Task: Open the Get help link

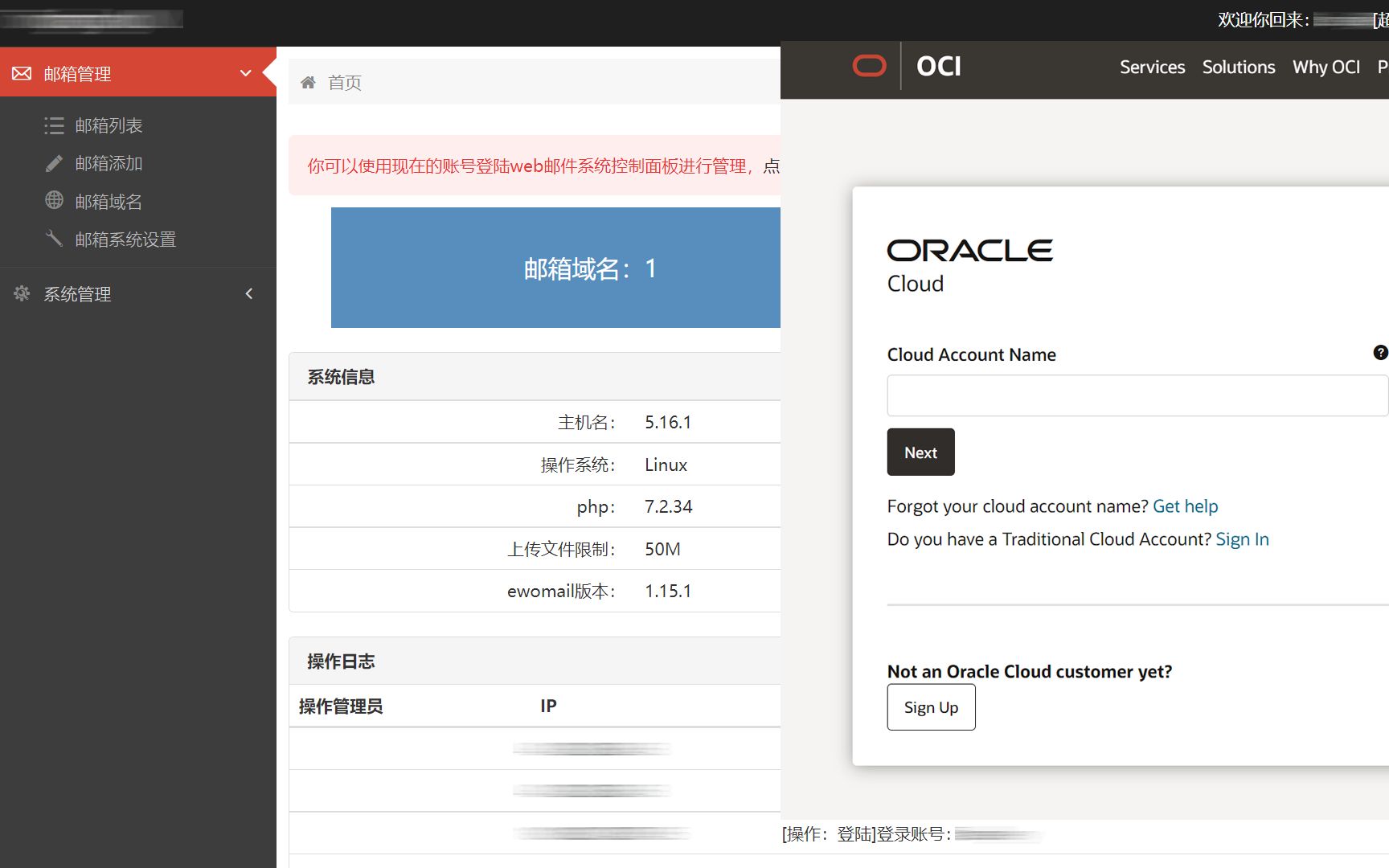Action: click(1186, 506)
